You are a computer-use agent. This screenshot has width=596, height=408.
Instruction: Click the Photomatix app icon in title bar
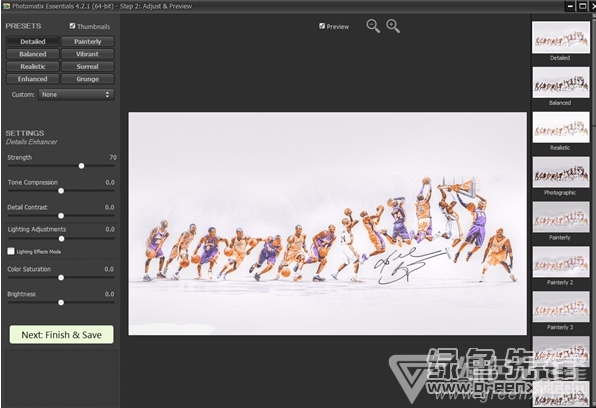click(x=6, y=6)
